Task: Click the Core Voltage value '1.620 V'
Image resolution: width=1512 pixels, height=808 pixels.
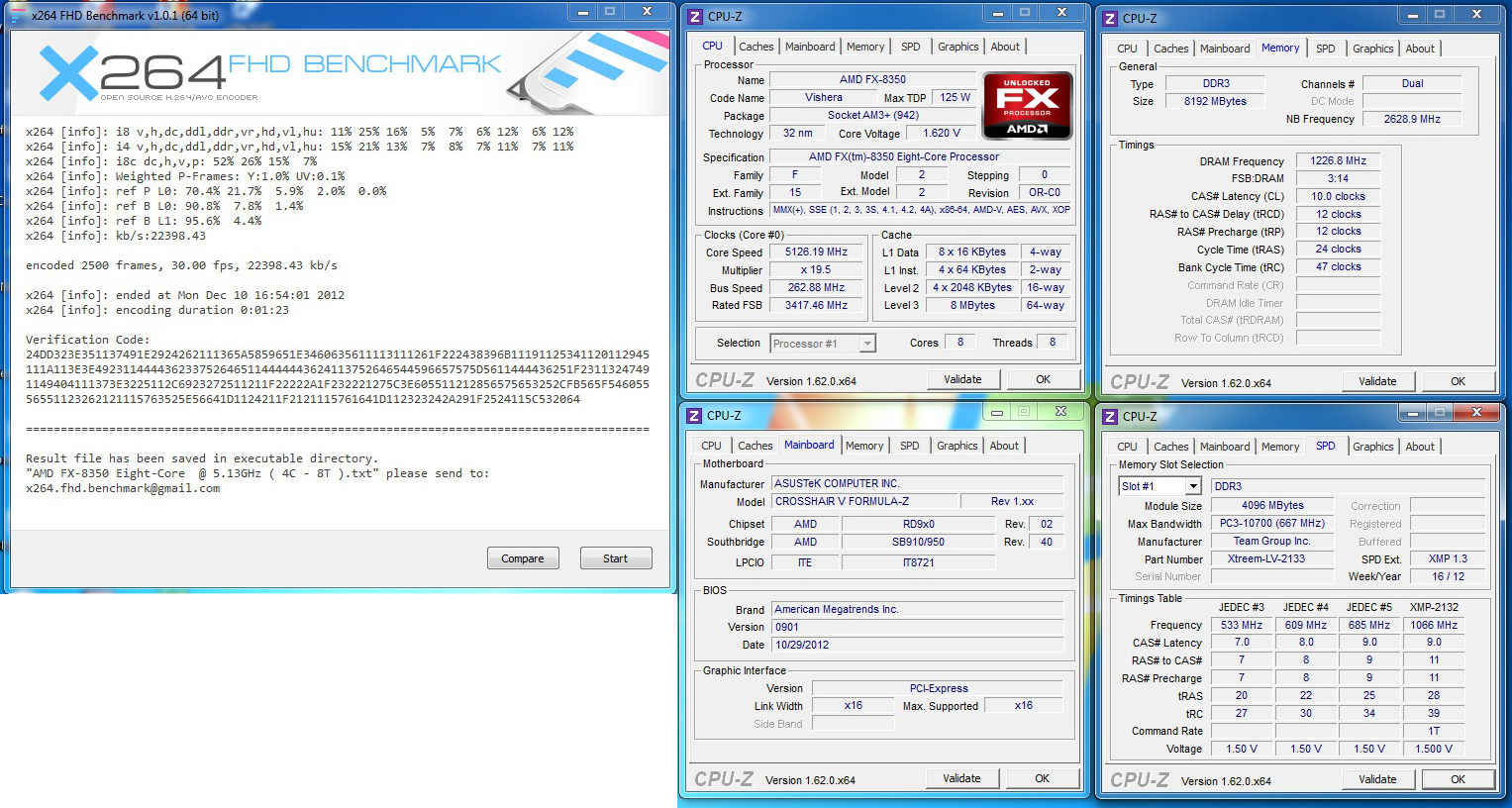Action: (x=942, y=133)
